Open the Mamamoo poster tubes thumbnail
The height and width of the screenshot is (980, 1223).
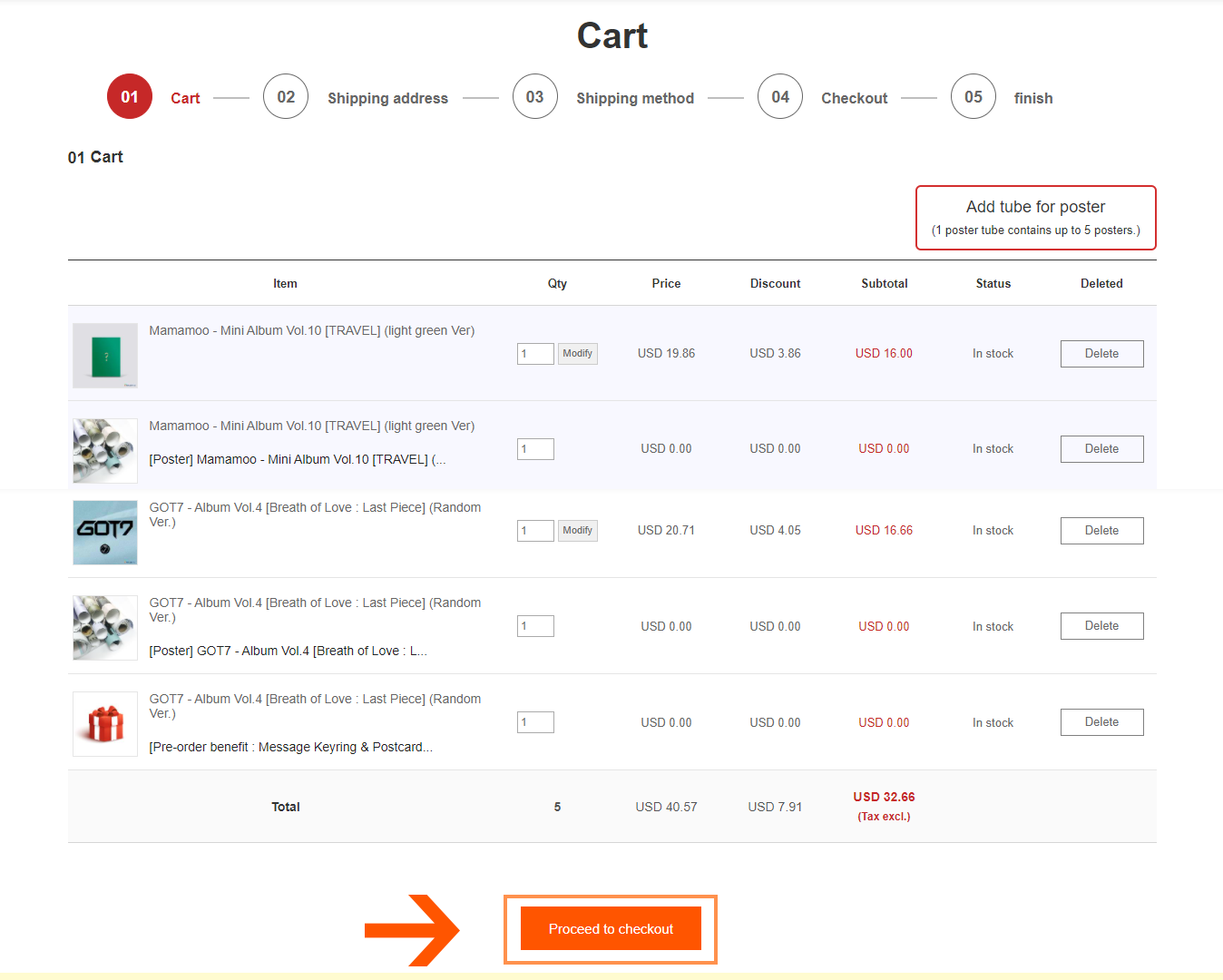(x=105, y=451)
